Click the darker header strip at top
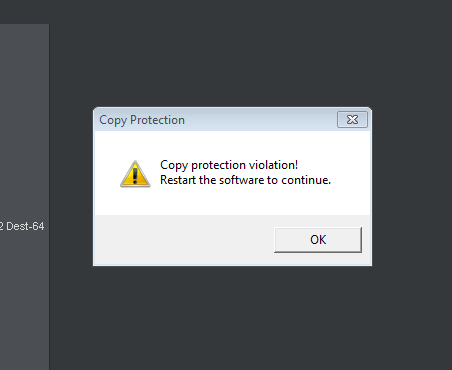 [226, 12]
